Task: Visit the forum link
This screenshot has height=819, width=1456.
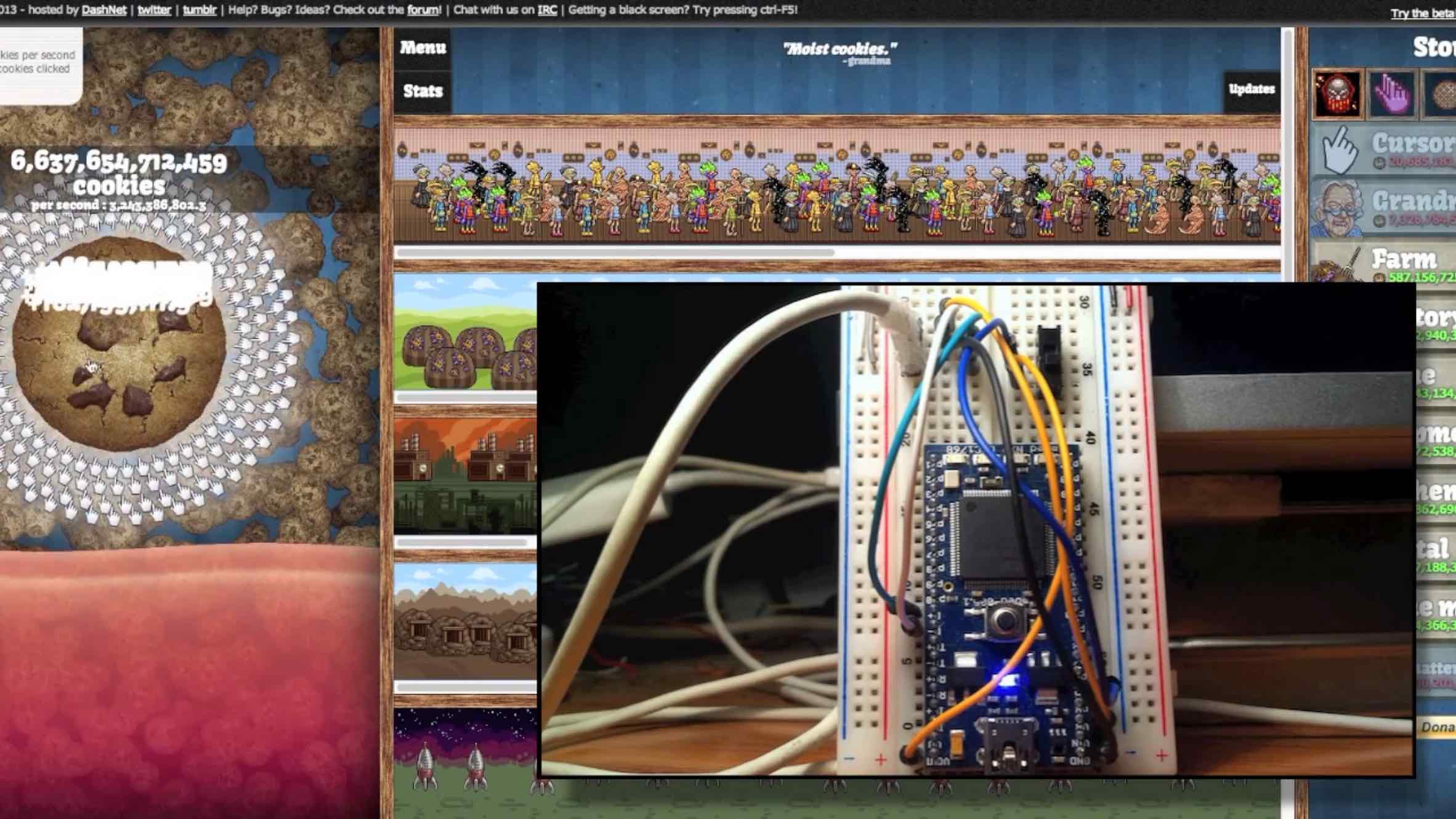Action: click(x=423, y=10)
